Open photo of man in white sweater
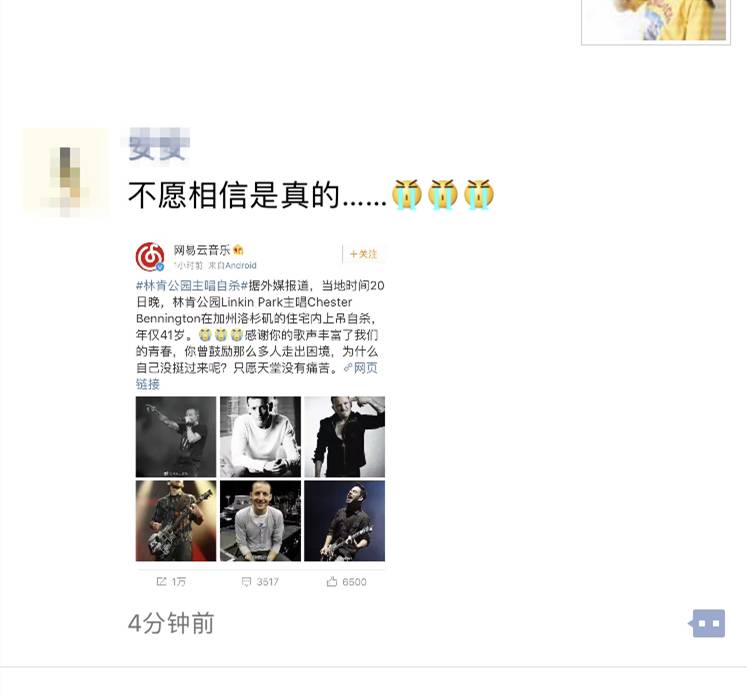Image resolution: width=747 pixels, height=695 pixels. [260, 437]
